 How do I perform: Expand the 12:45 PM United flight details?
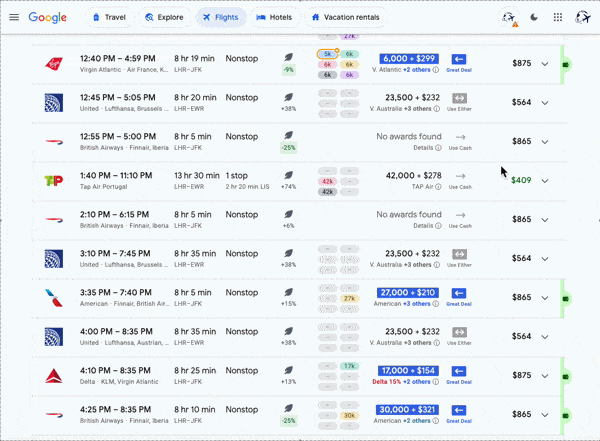click(x=545, y=103)
